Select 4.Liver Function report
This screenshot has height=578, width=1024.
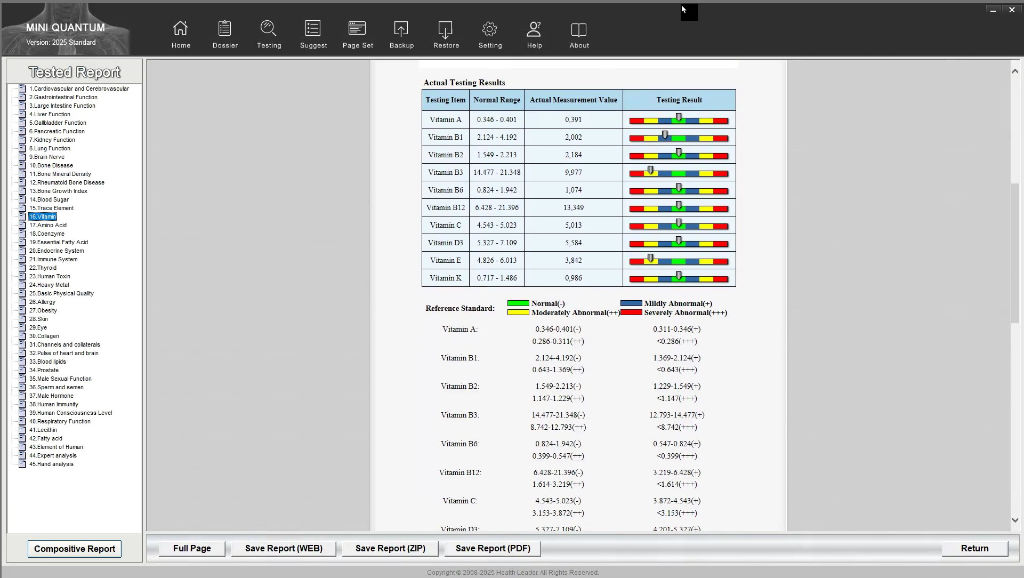[x=50, y=114]
